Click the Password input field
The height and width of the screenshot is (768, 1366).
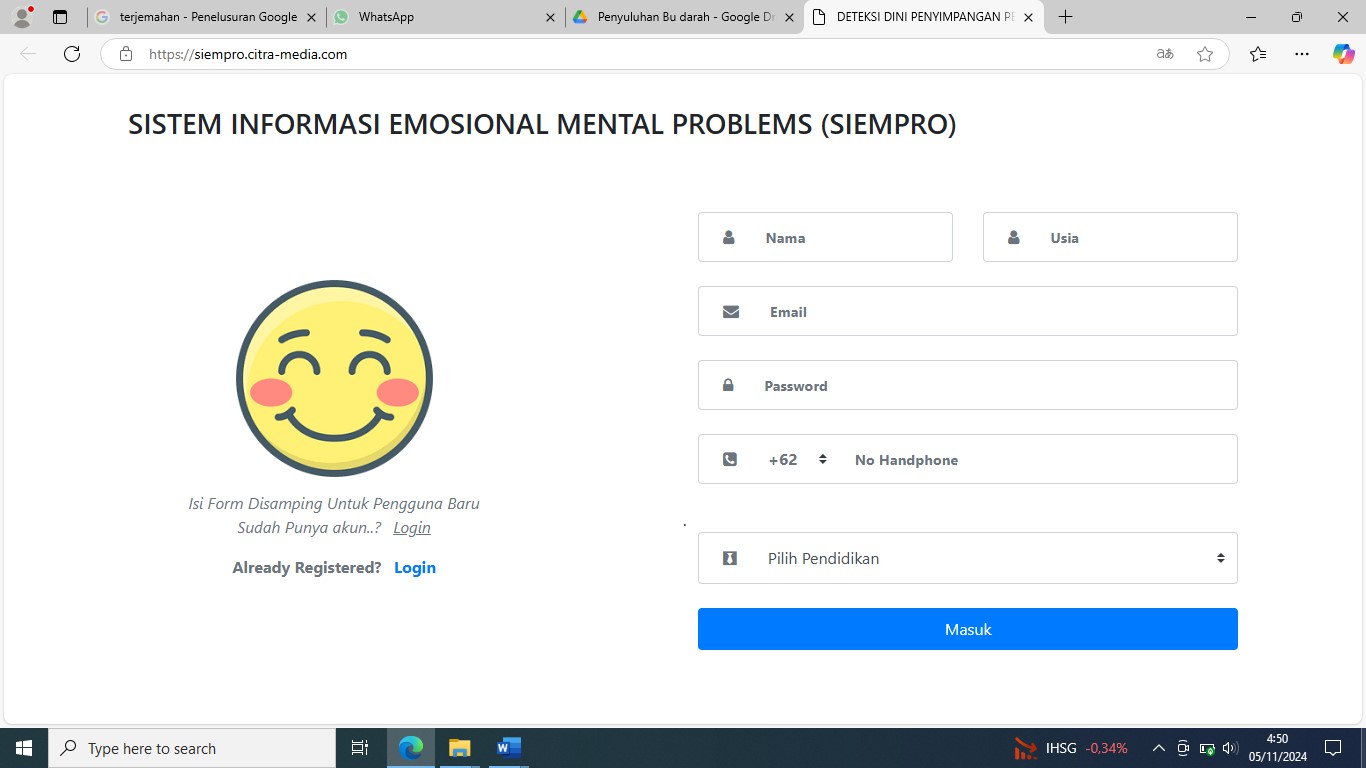pyautogui.click(x=968, y=385)
